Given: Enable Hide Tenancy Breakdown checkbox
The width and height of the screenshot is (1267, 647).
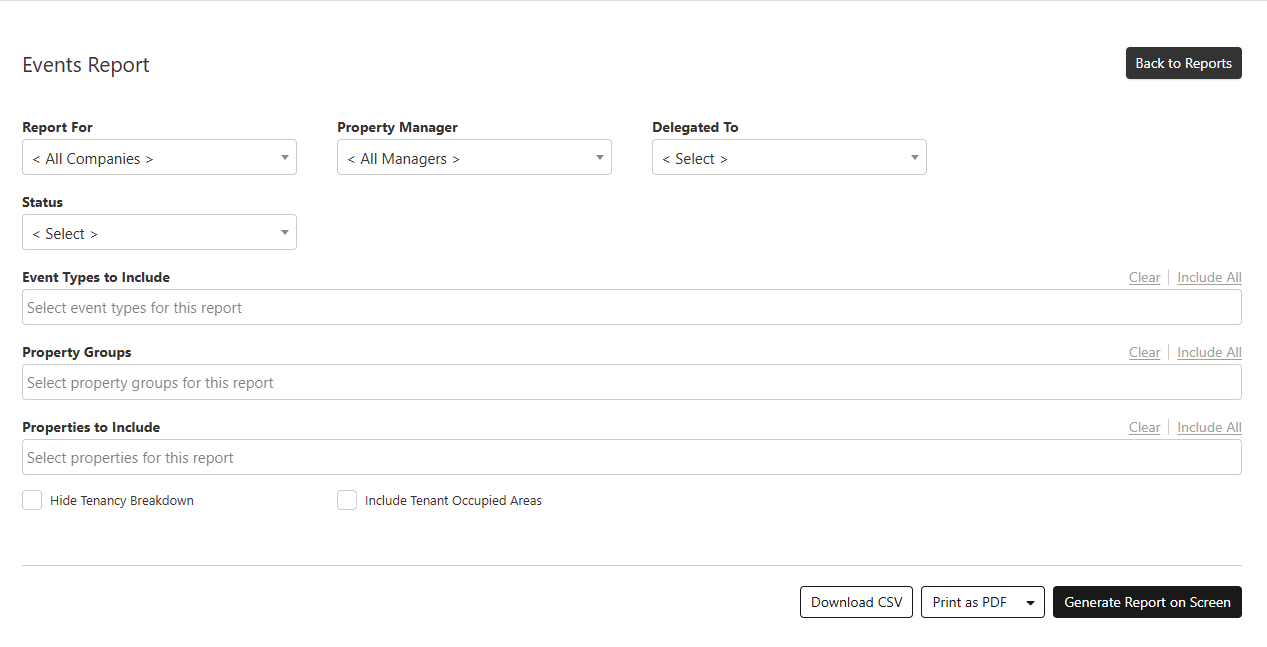Looking at the screenshot, I should 32,501.
